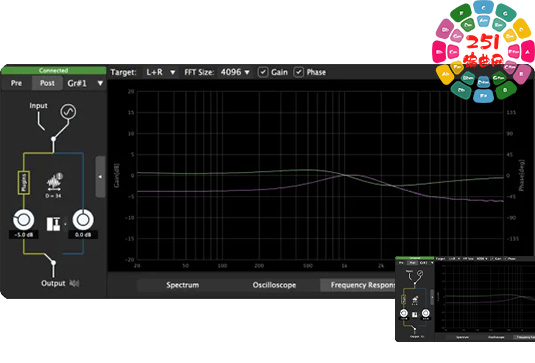Click the Gain[dB] axis label
This screenshot has width=535, height=363.
pos(117,175)
